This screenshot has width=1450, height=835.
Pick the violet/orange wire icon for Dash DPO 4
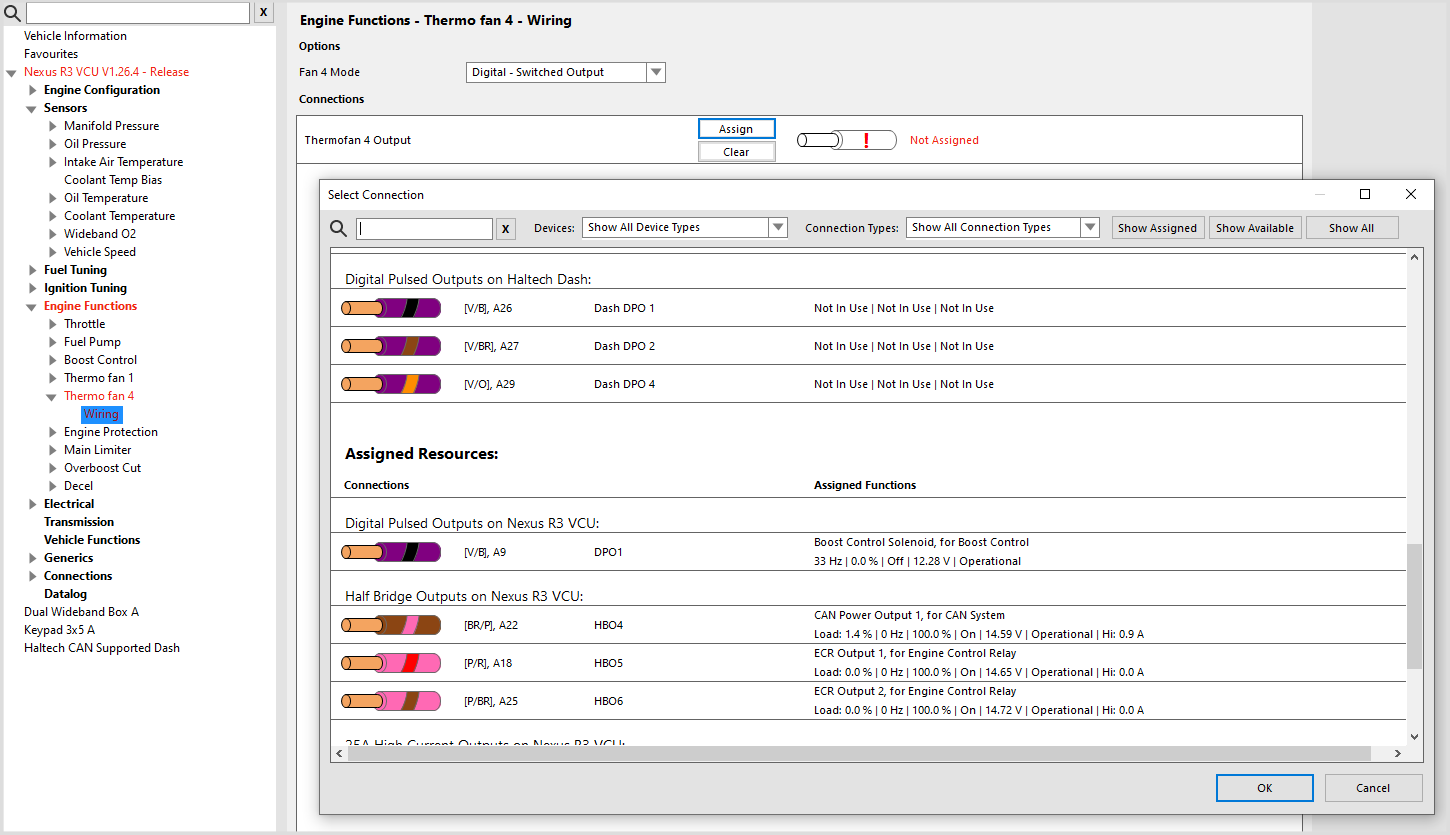tap(391, 384)
